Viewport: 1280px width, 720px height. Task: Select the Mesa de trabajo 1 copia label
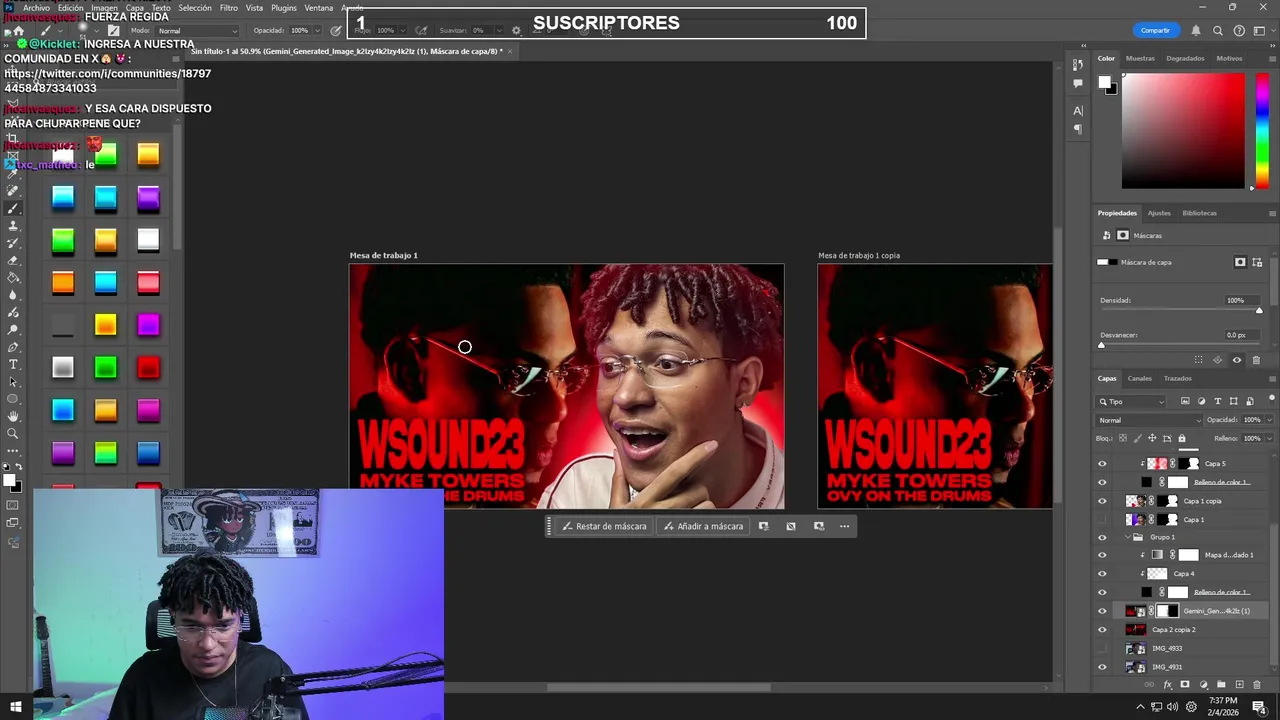(859, 255)
